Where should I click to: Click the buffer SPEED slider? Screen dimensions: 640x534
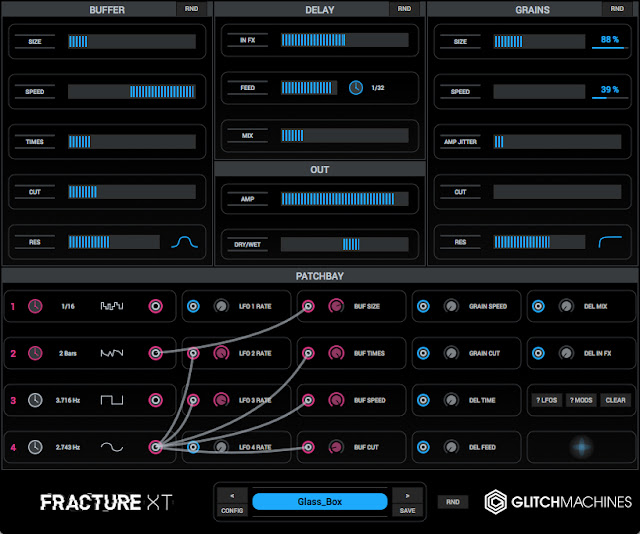point(132,91)
